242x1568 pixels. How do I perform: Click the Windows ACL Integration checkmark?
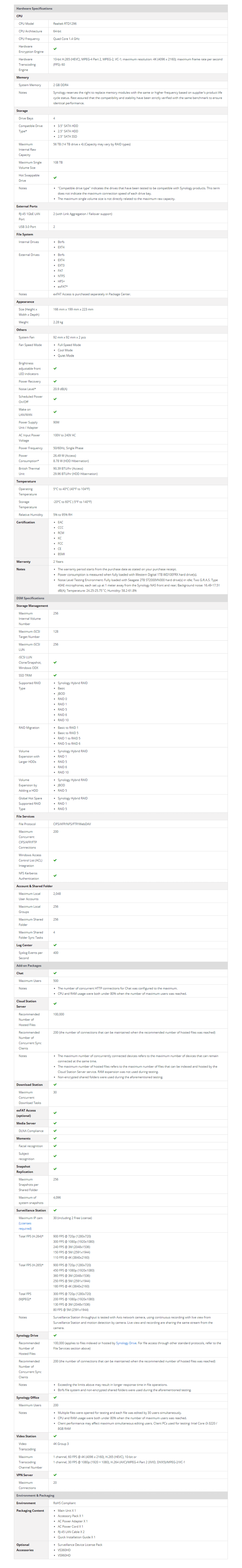(55, 860)
